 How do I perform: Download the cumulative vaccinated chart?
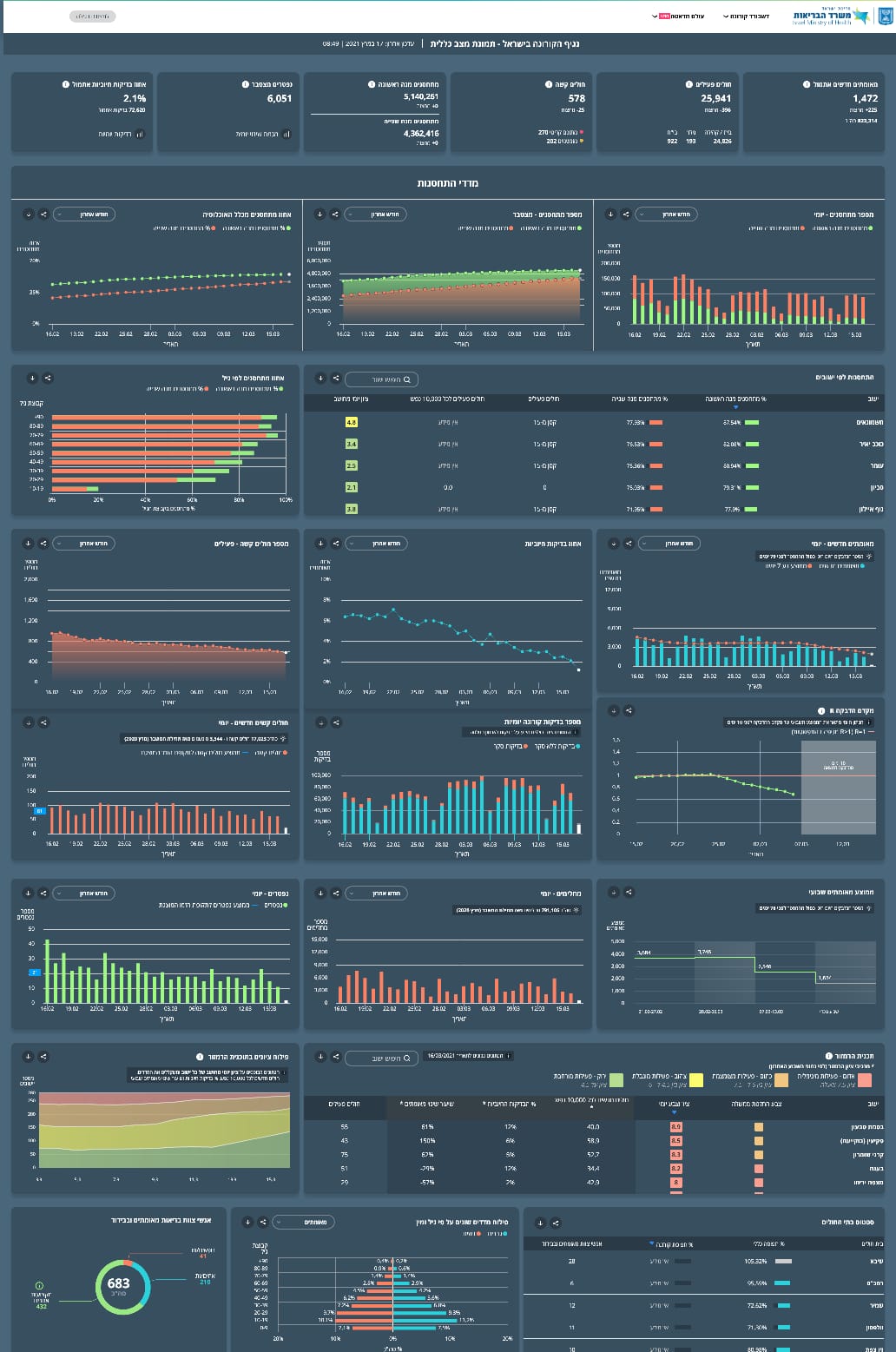320,214
